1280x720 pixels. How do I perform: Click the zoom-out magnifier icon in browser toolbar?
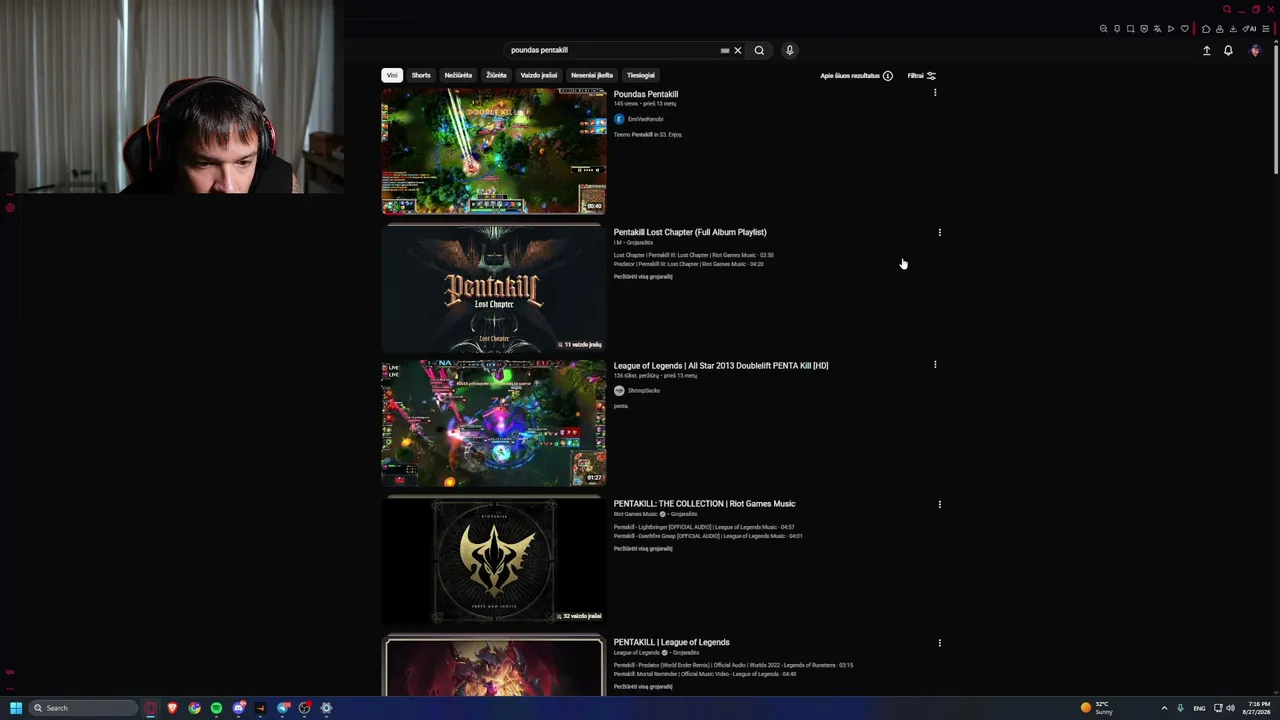[x=1104, y=29]
